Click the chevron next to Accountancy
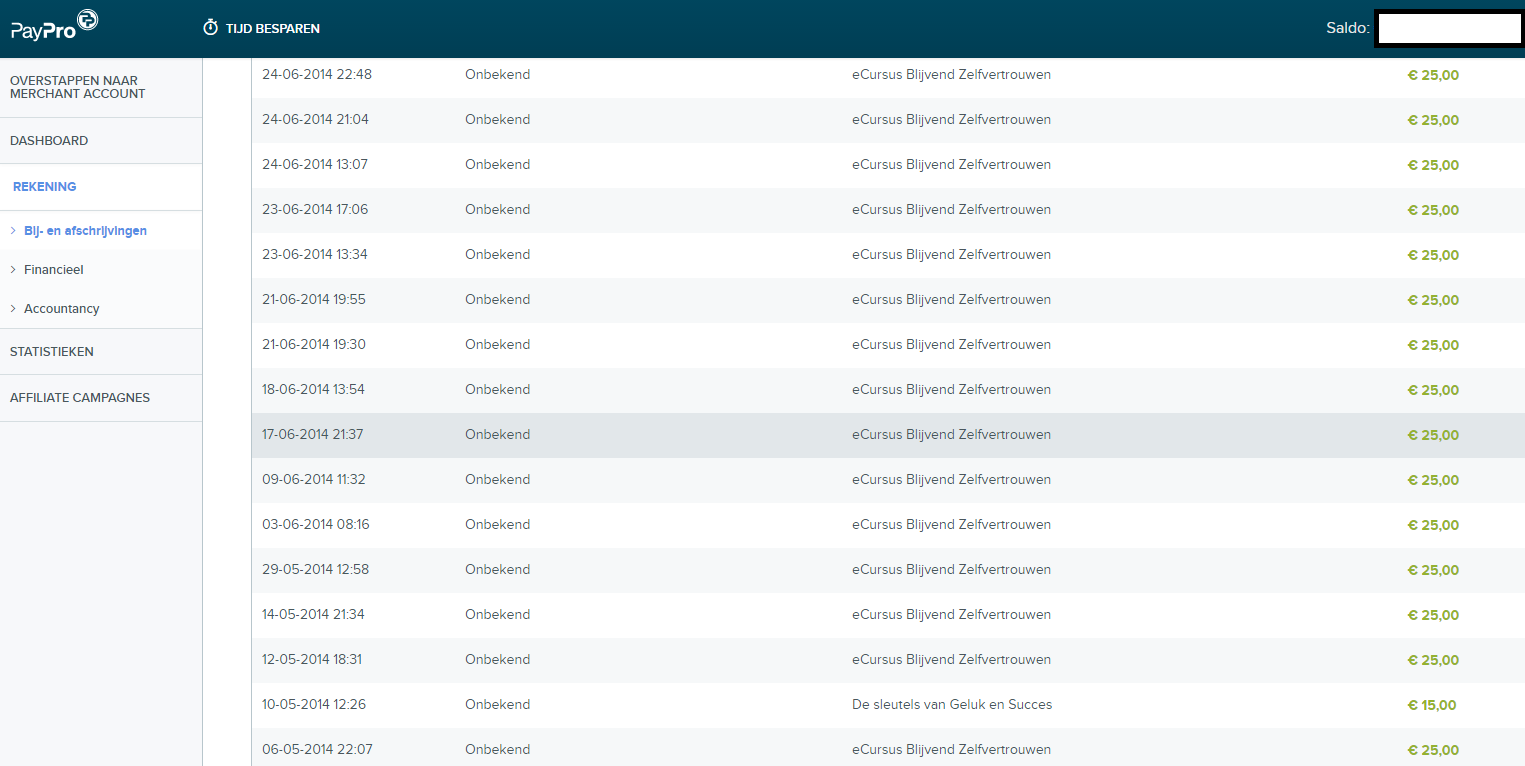 [13, 309]
